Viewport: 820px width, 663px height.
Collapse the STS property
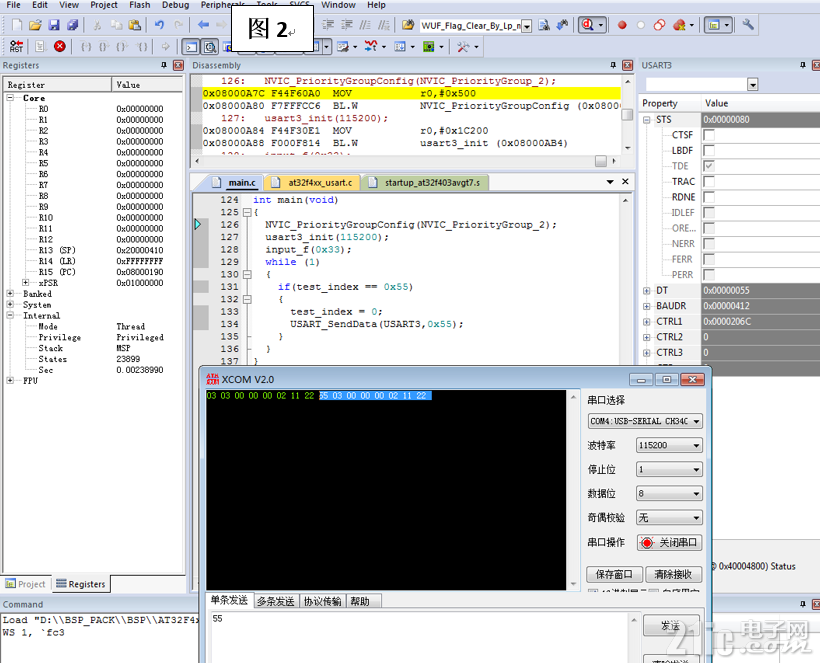click(646, 119)
